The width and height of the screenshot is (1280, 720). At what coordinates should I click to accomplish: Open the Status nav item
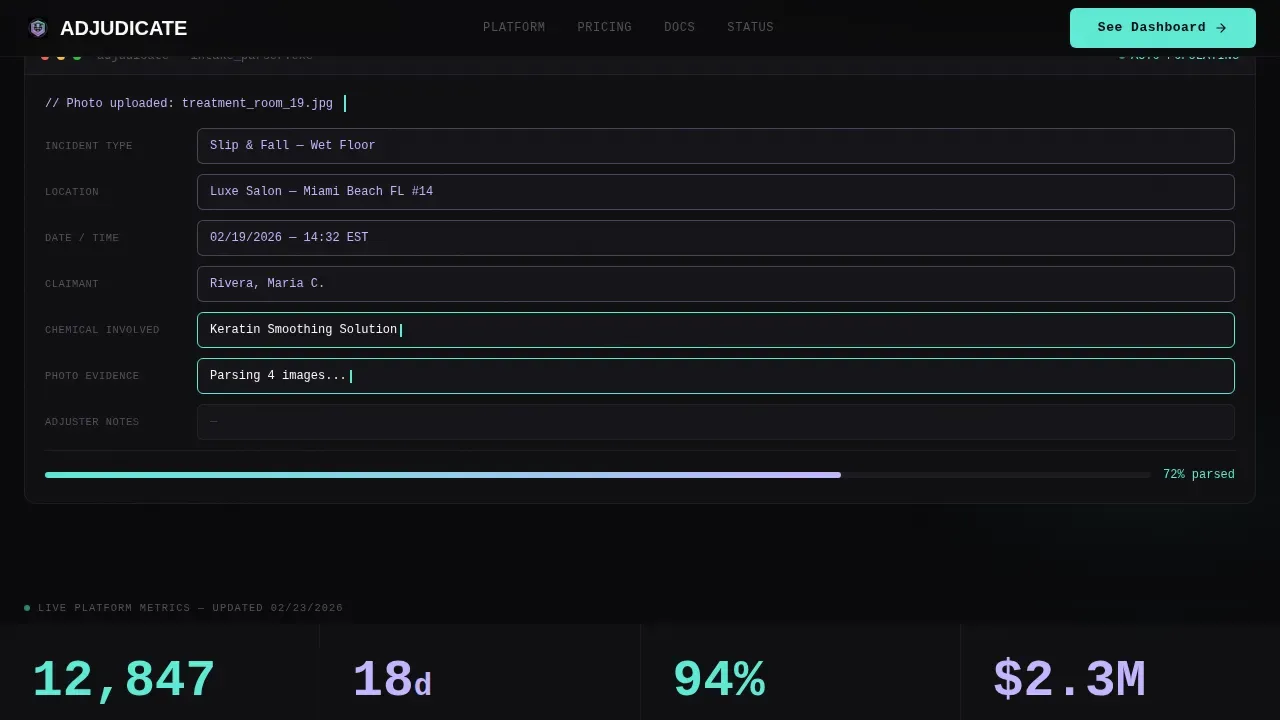pyautogui.click(x=750, y=27)
